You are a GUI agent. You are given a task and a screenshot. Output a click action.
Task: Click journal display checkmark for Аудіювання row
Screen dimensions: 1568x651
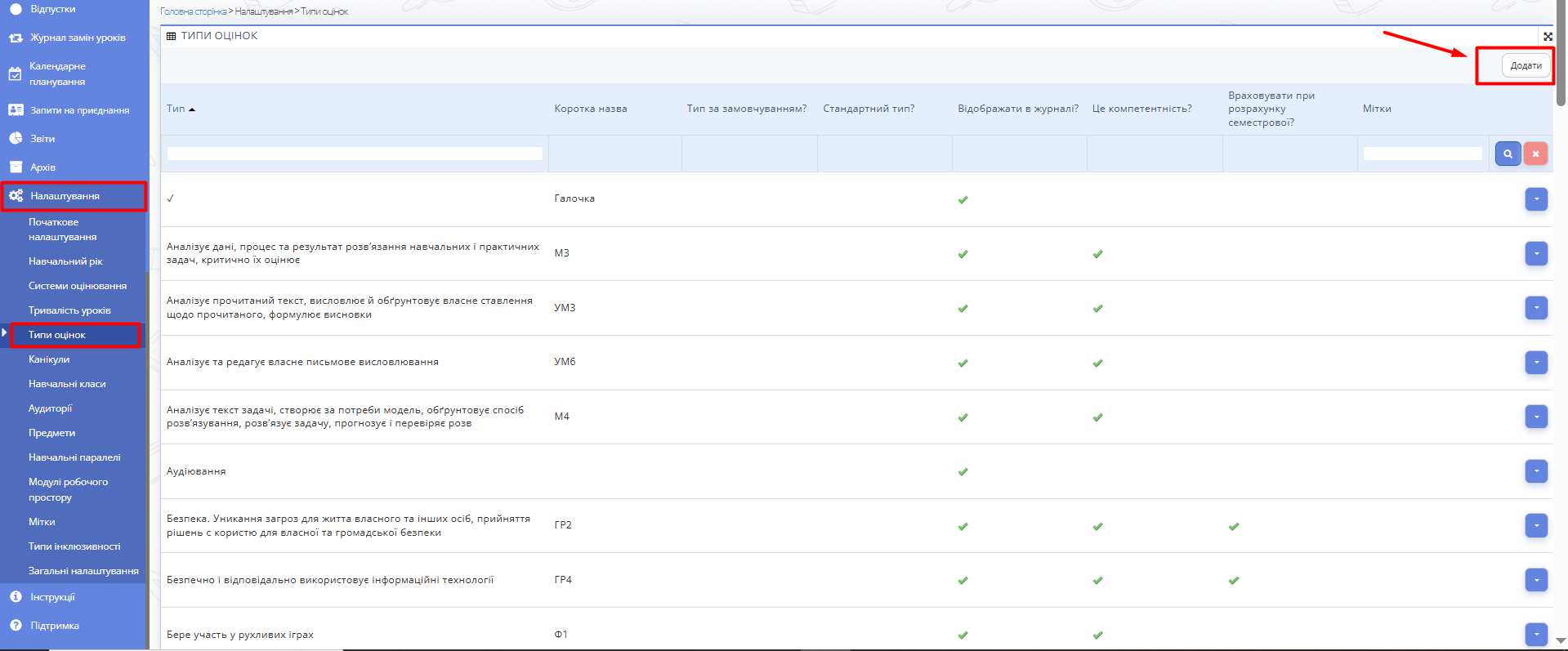pyautogui.click(x=963, y=471)
